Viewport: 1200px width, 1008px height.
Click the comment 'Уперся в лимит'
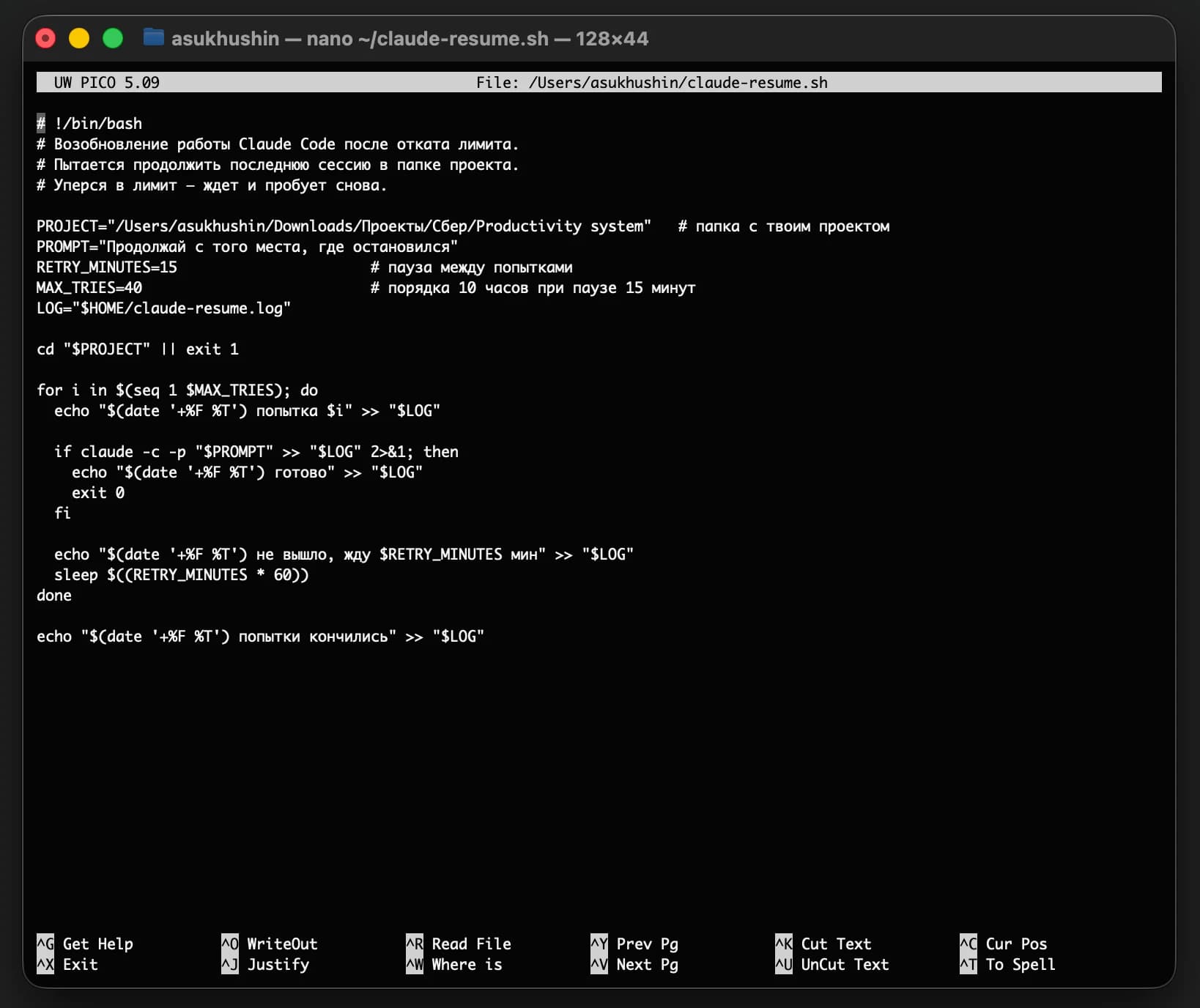(x=212, y=185)
